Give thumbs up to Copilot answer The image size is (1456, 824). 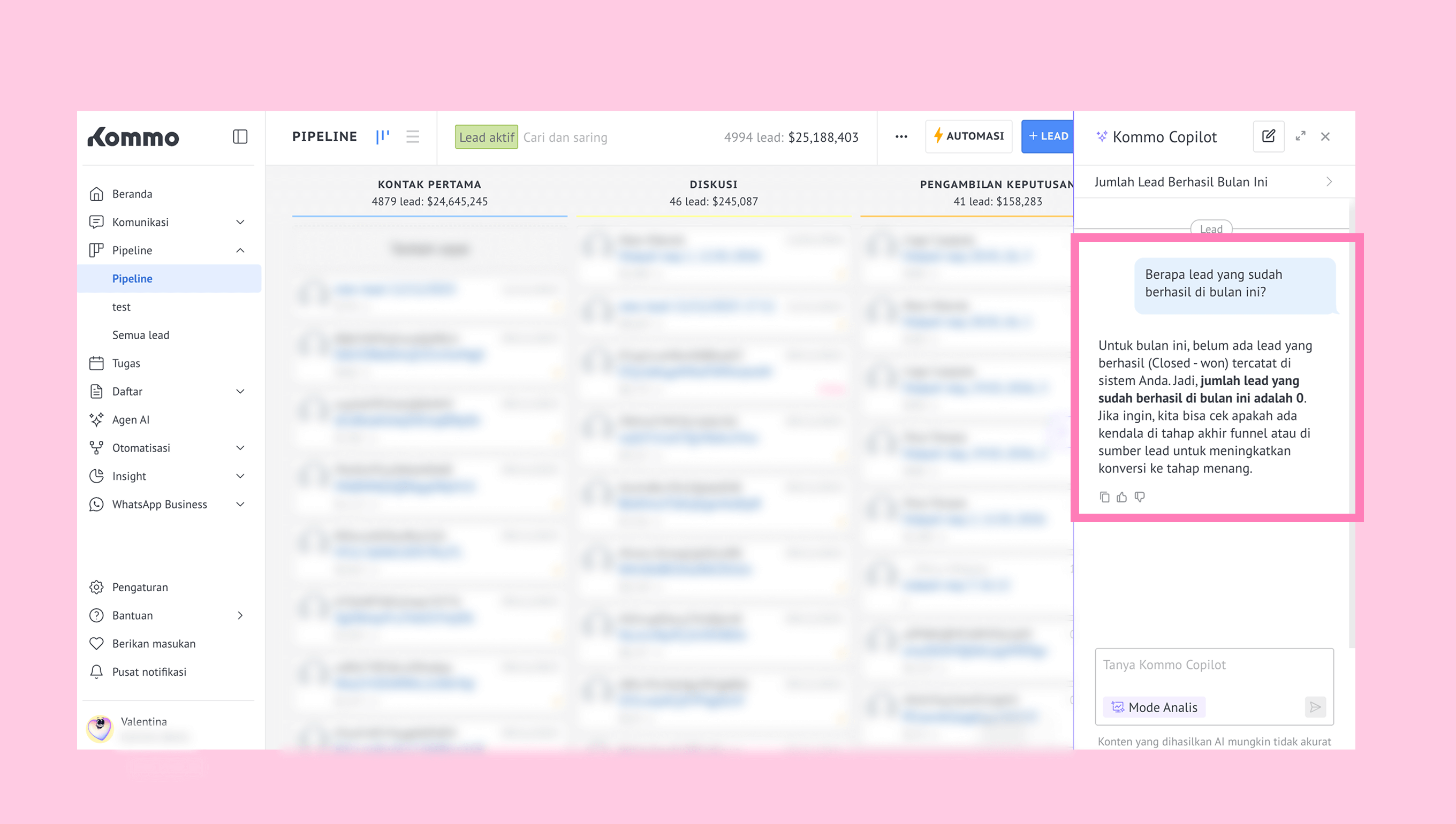click(1121, 497)
